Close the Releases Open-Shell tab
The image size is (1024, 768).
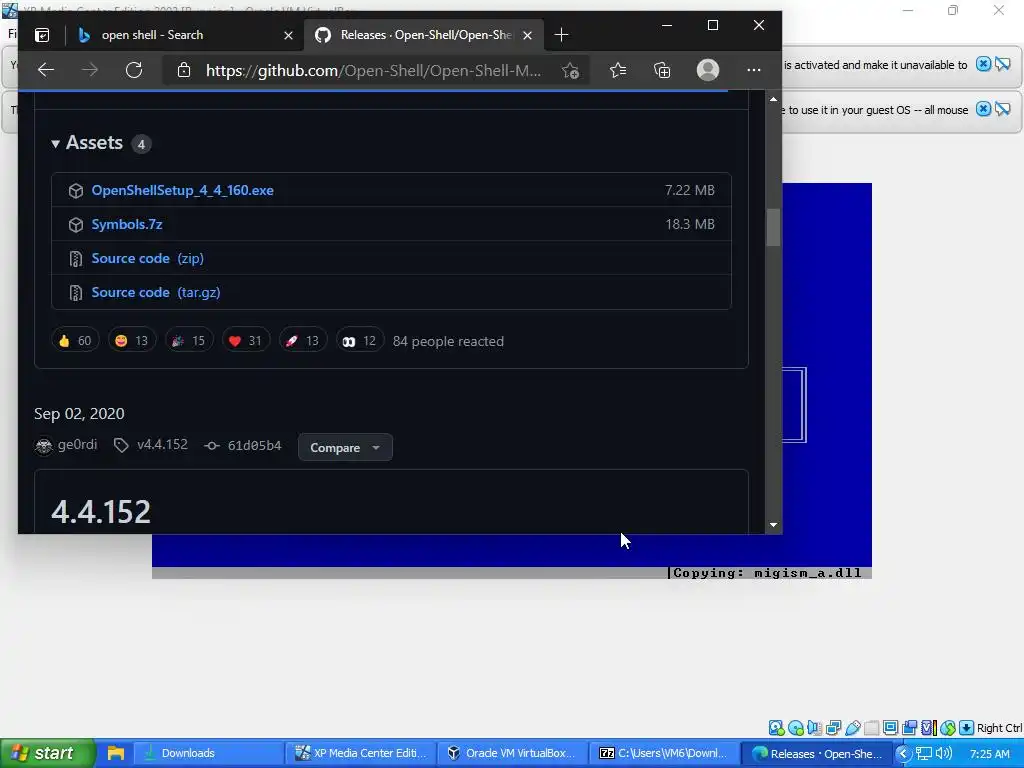(528, 35)
